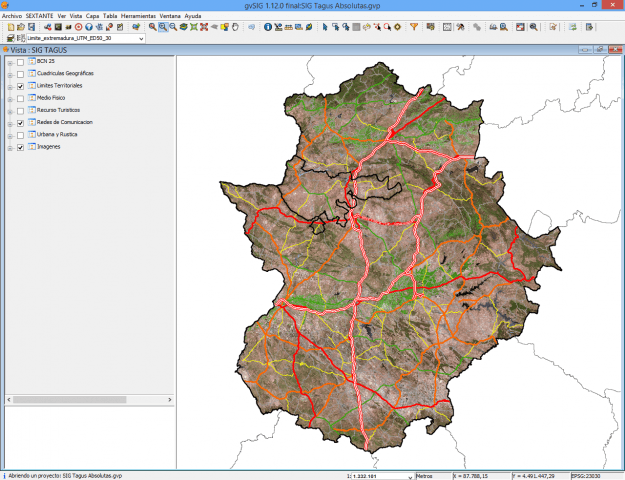Open the Tabla menu
The width and height of the screenshot is (625, 480).
pos(110,16)
